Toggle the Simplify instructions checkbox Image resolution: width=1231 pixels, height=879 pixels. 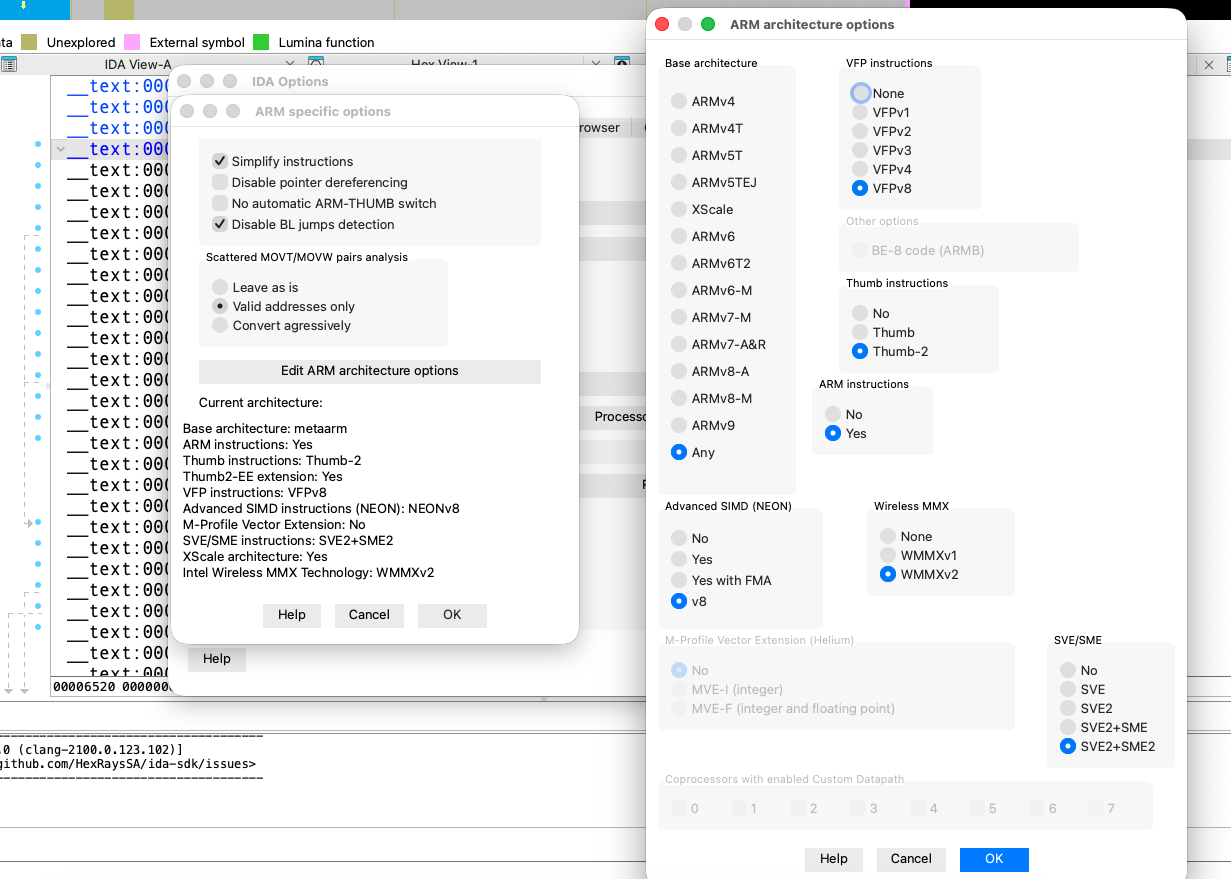click(220, 161)
